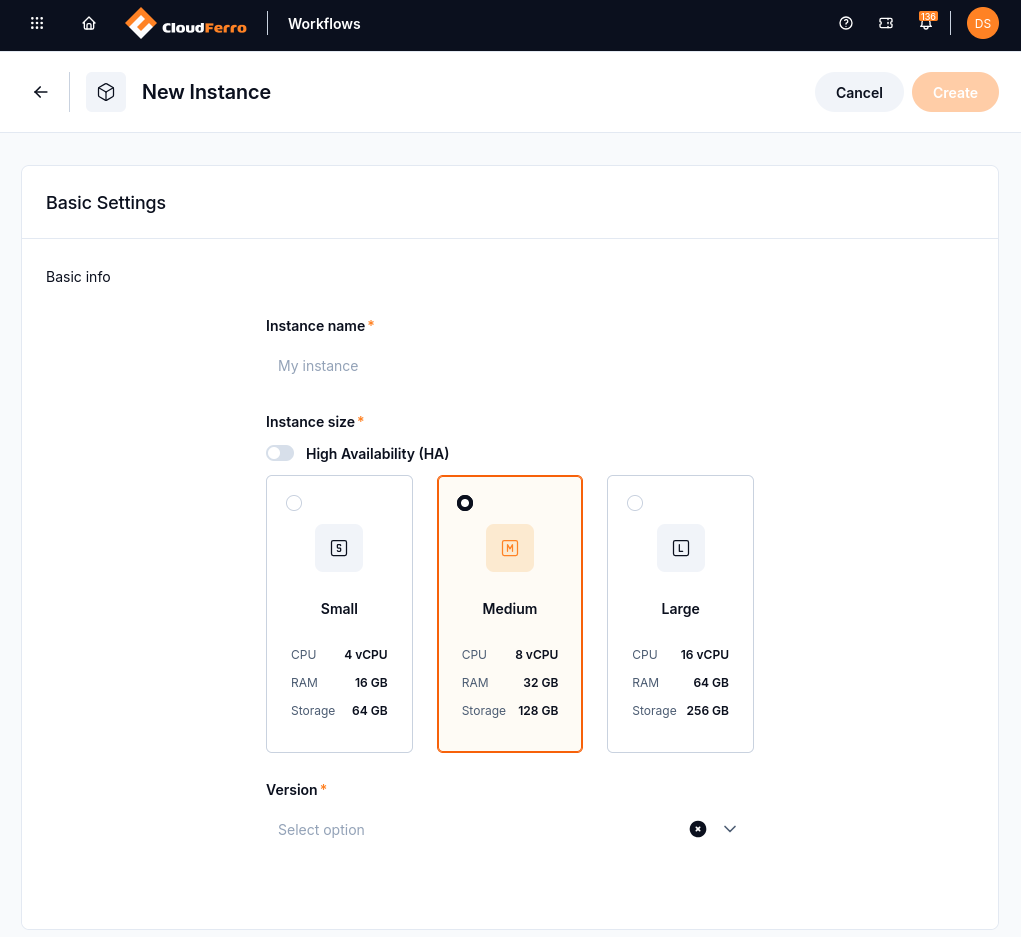
Task: Click the High Availability (HA) label
Action: tap(377, 454)
